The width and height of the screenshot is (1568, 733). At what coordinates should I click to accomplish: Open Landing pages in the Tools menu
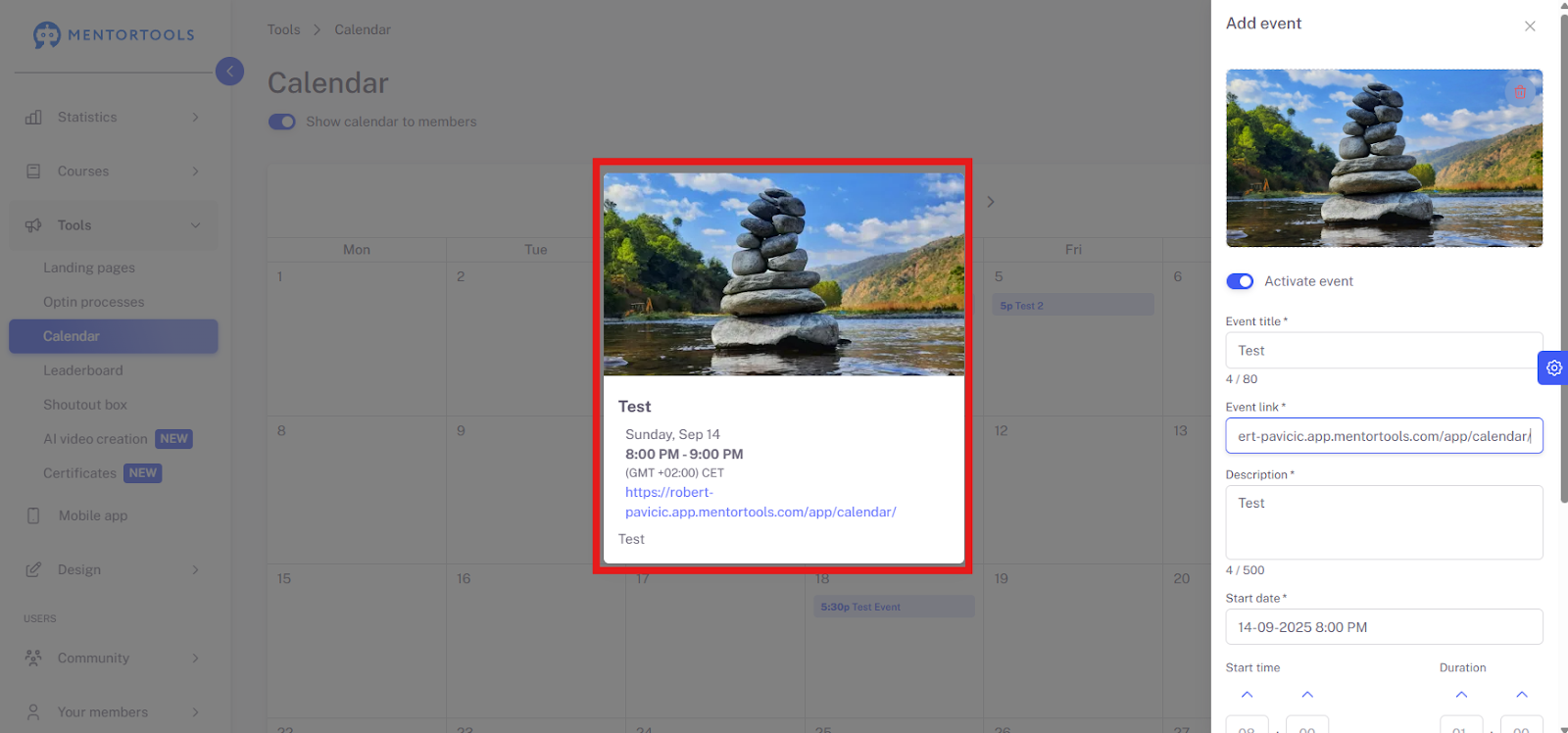[89, 268]
